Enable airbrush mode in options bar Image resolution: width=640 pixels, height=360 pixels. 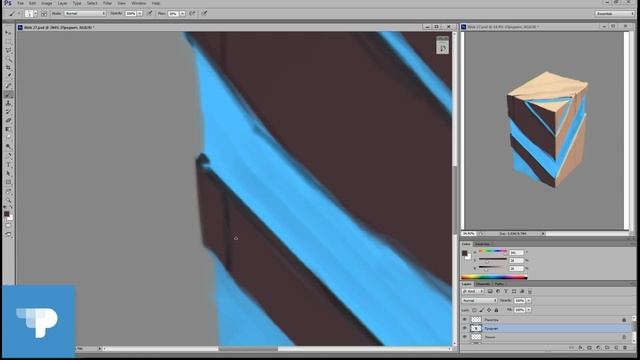(192, 13)
